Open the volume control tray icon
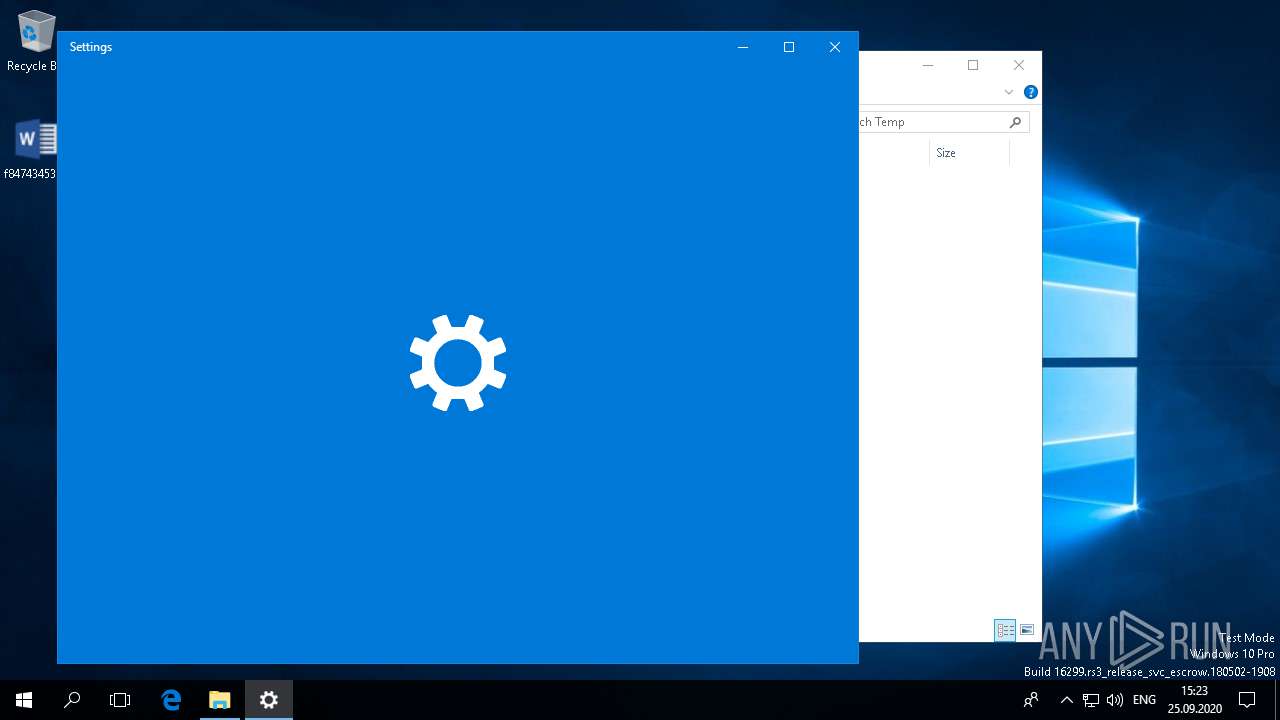 [x=1115, y=700]
